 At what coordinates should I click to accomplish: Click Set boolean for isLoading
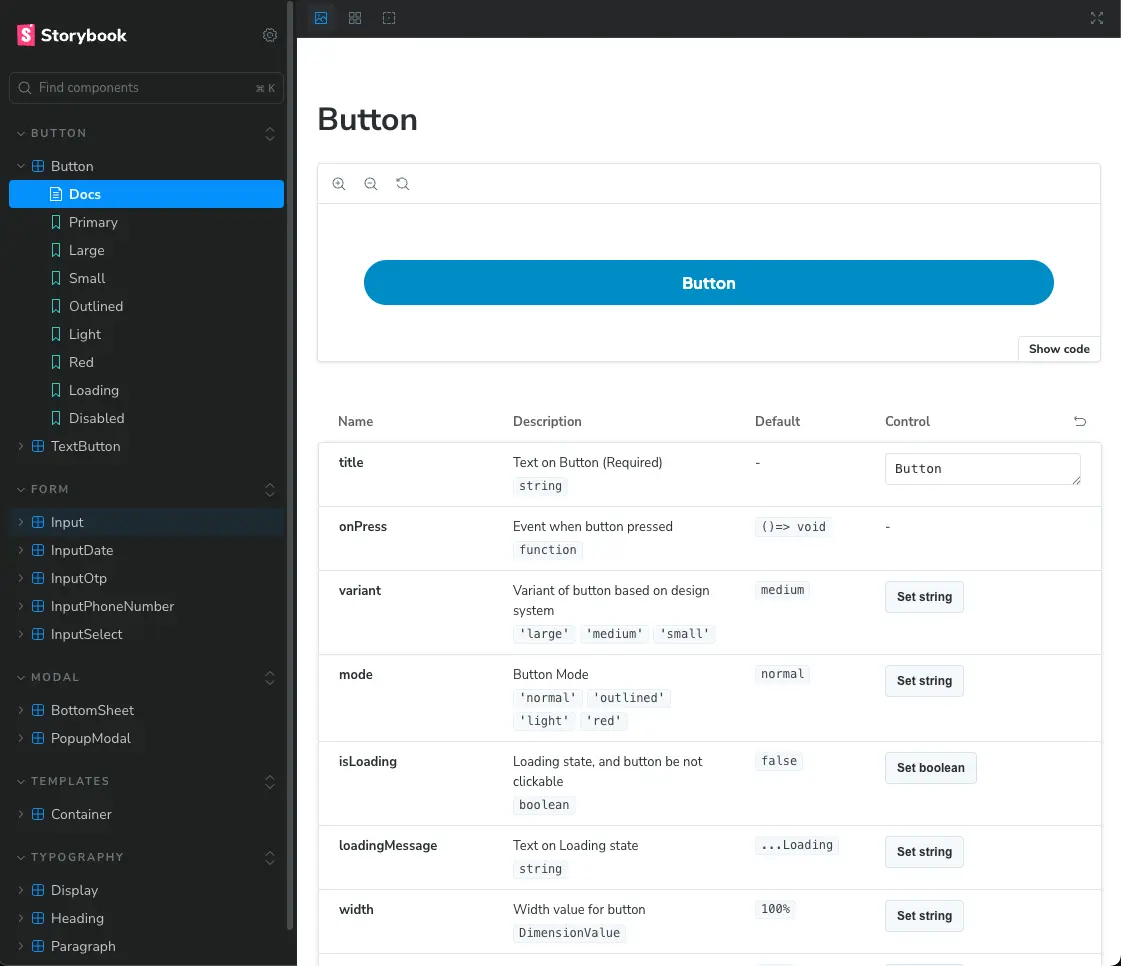930,767
